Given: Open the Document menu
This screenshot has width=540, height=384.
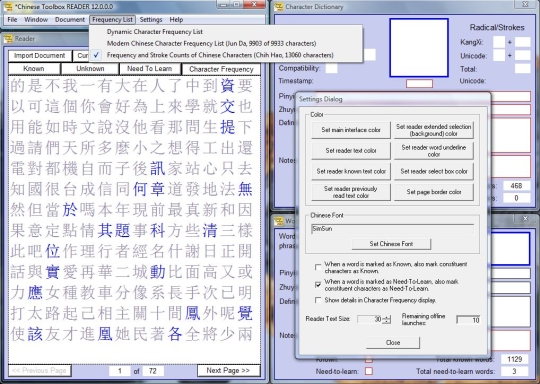Looking at the screenshot, I should 70,20.
